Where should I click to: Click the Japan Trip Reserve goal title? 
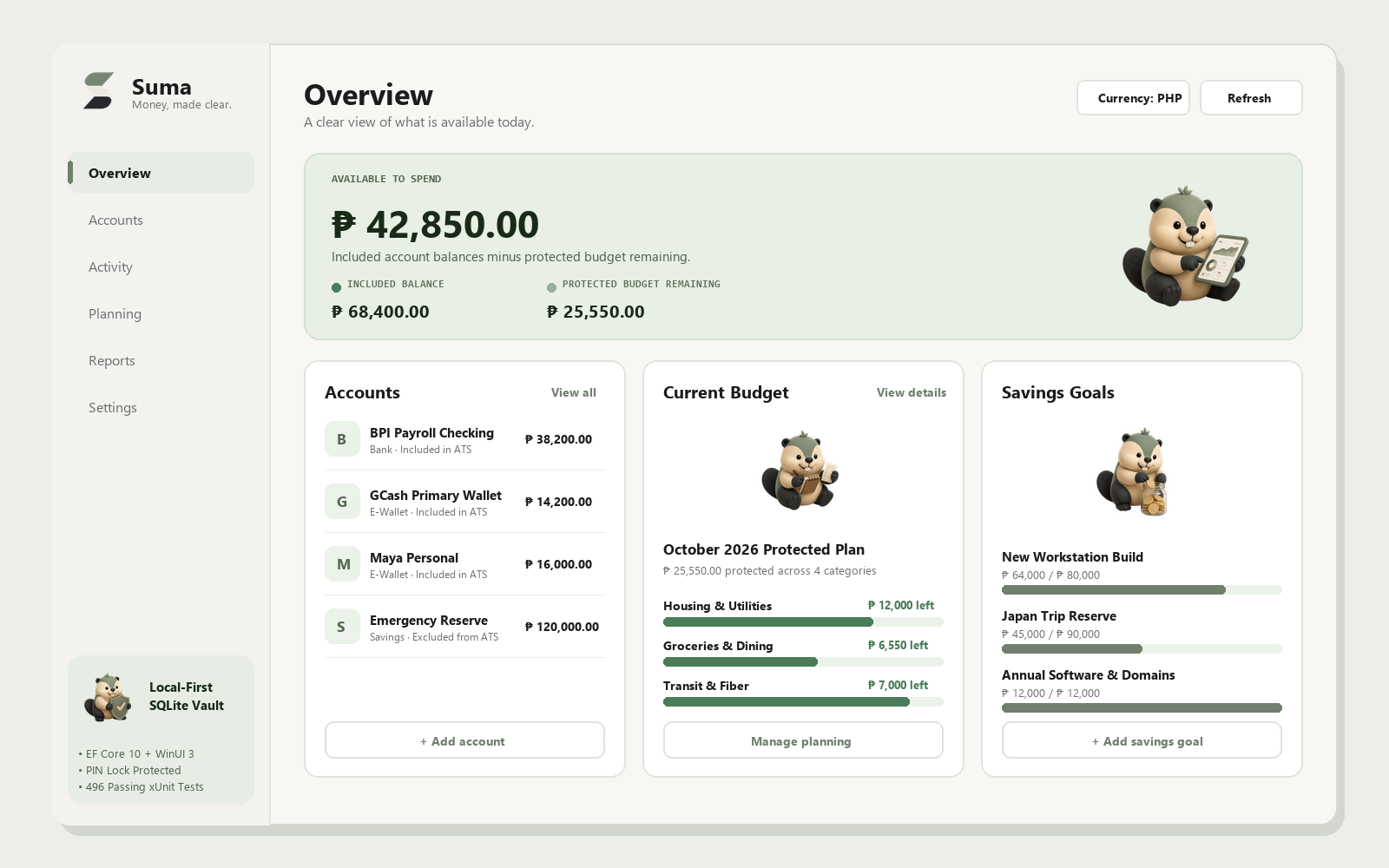pyautogui.click(x=1059, y=615)
